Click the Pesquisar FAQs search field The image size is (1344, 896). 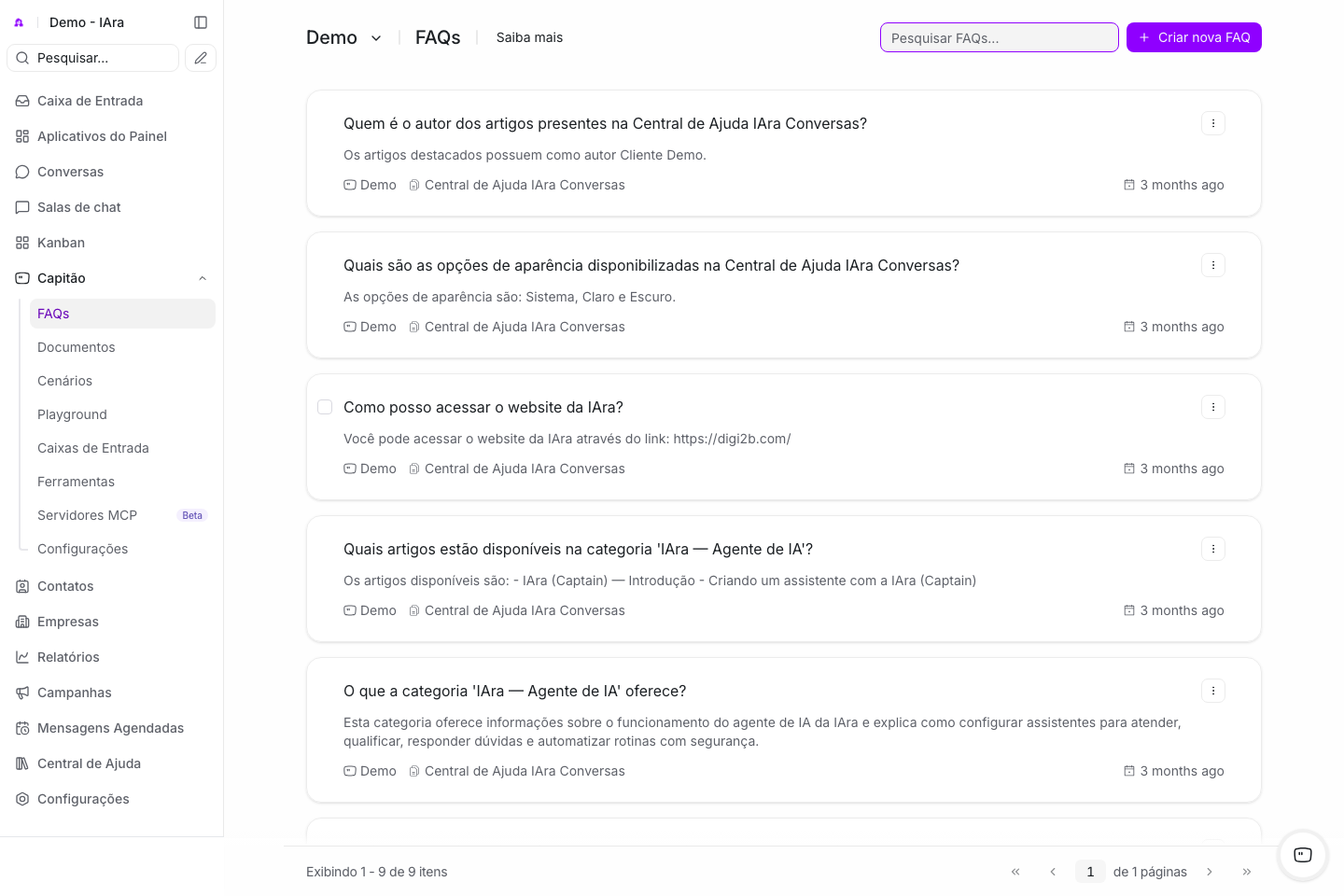pos(1000,37)
